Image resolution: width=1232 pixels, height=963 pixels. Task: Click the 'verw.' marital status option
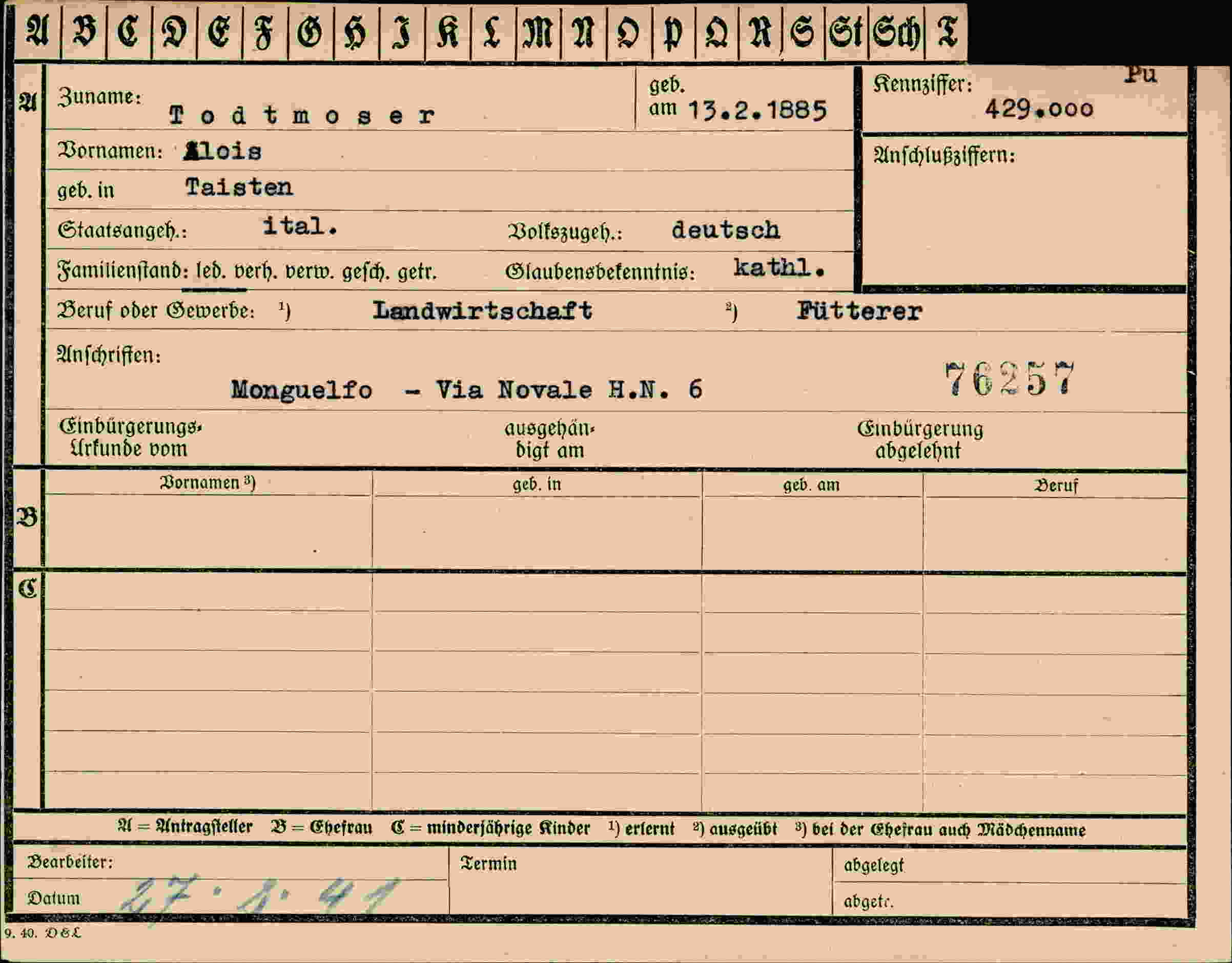click(310, 272)
